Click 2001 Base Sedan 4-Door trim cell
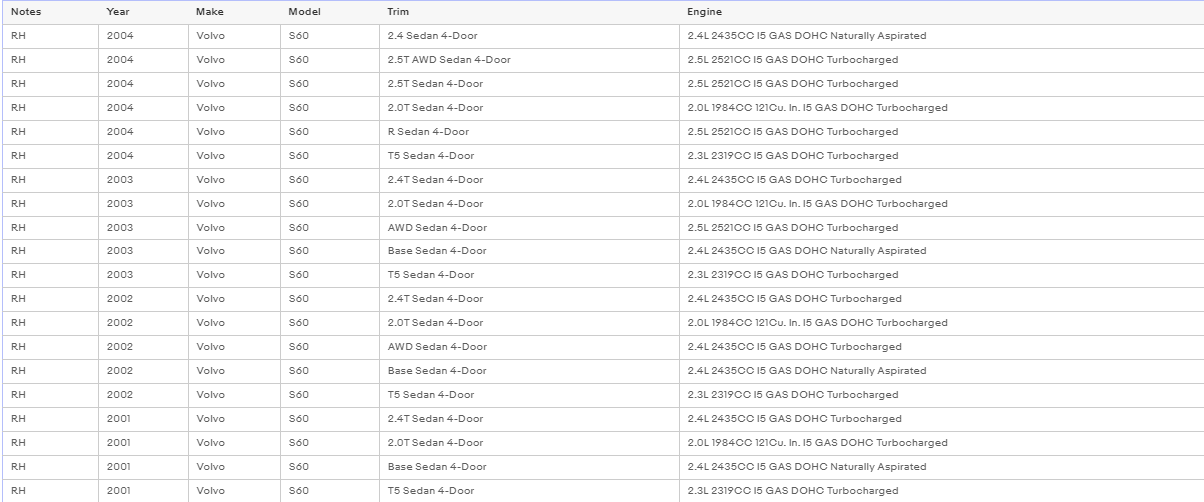Image resolution: width=1204 pixels, height=502 pixels. pos(530,467)
